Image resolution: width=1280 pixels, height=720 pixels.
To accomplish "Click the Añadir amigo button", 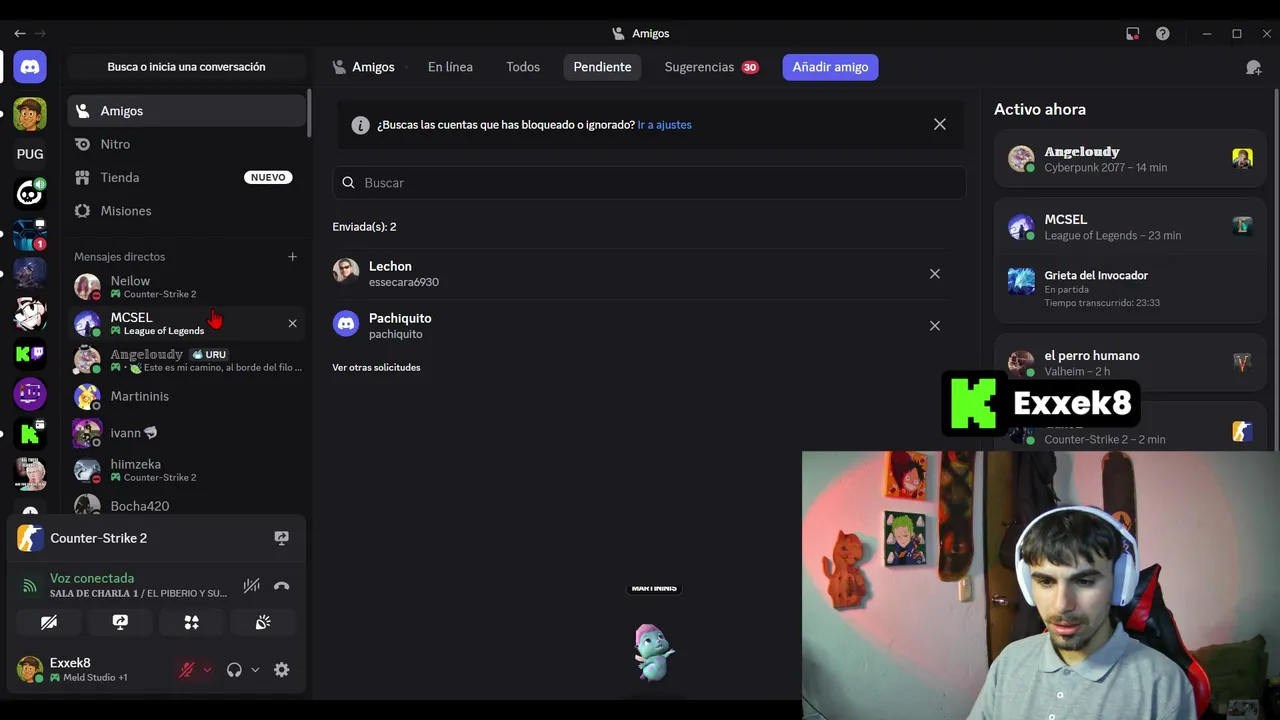I will click(x=830, y=67).
